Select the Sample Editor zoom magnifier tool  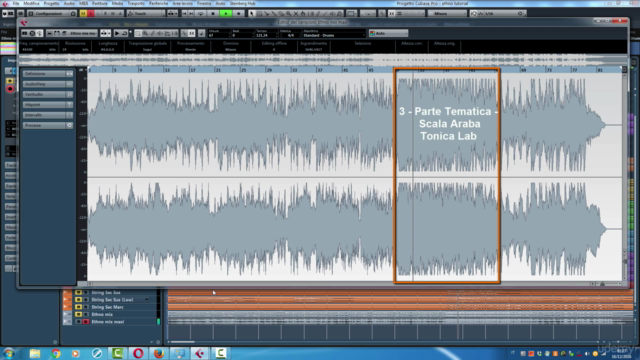click(145, 33)
